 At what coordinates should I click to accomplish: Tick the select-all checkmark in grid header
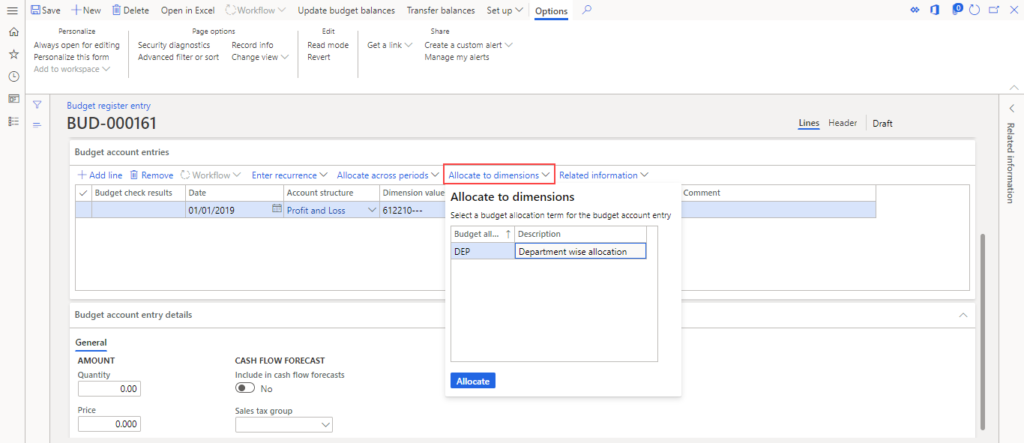[x=83, y=192]
